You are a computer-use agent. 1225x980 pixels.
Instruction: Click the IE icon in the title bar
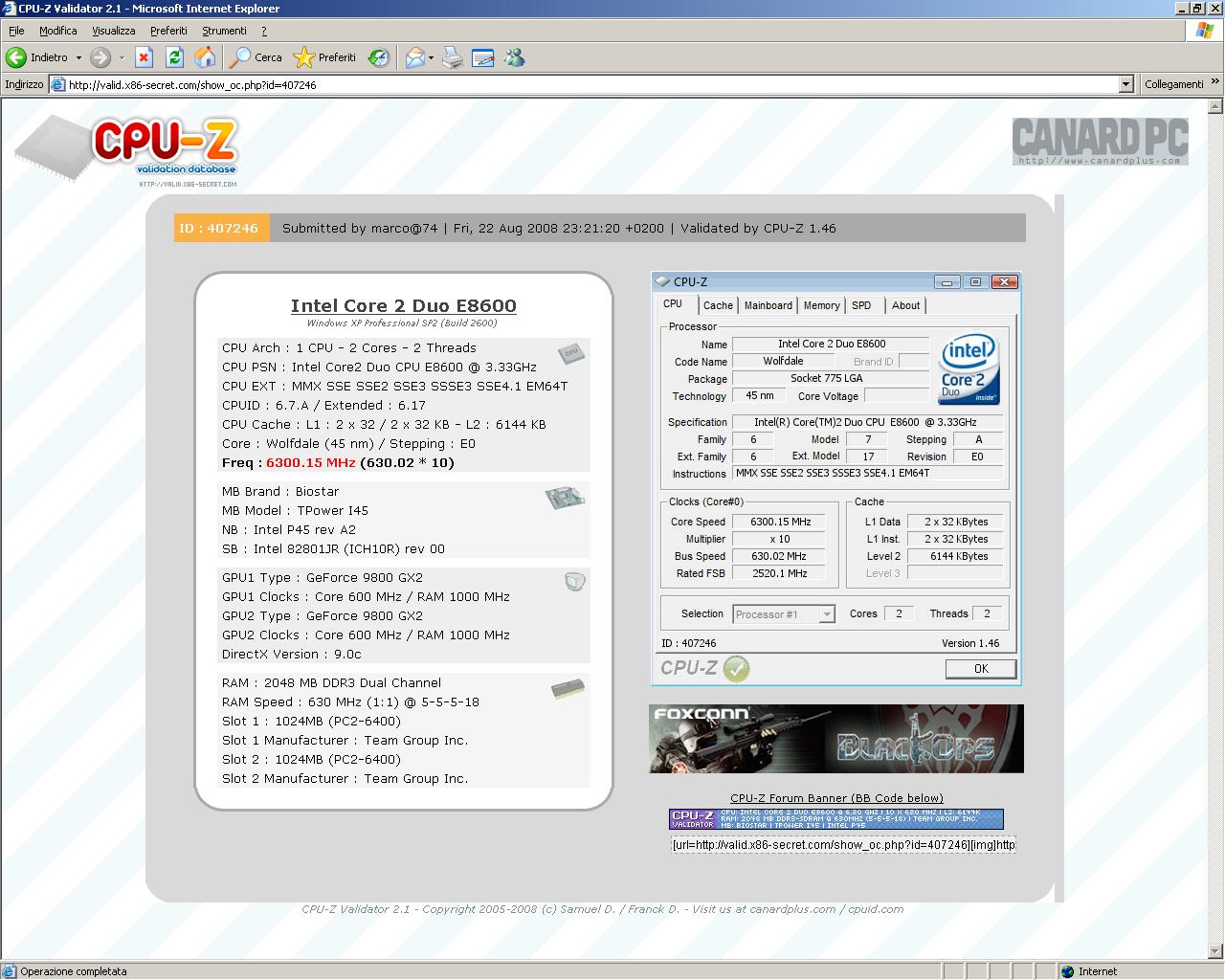tap(9, 9)
